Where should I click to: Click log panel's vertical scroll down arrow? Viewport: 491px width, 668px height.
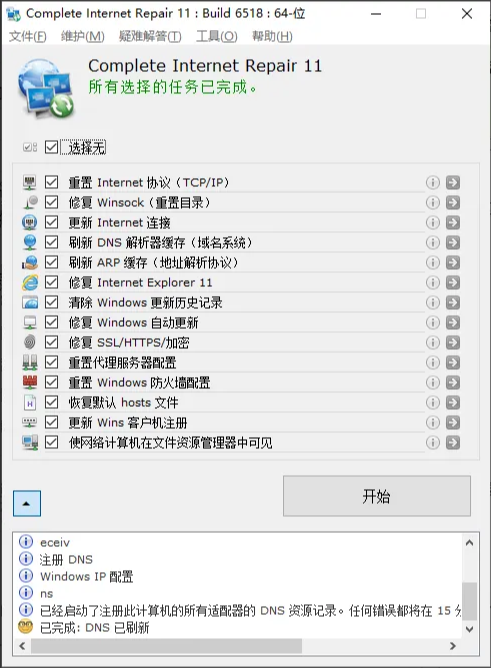click(470, 629)
